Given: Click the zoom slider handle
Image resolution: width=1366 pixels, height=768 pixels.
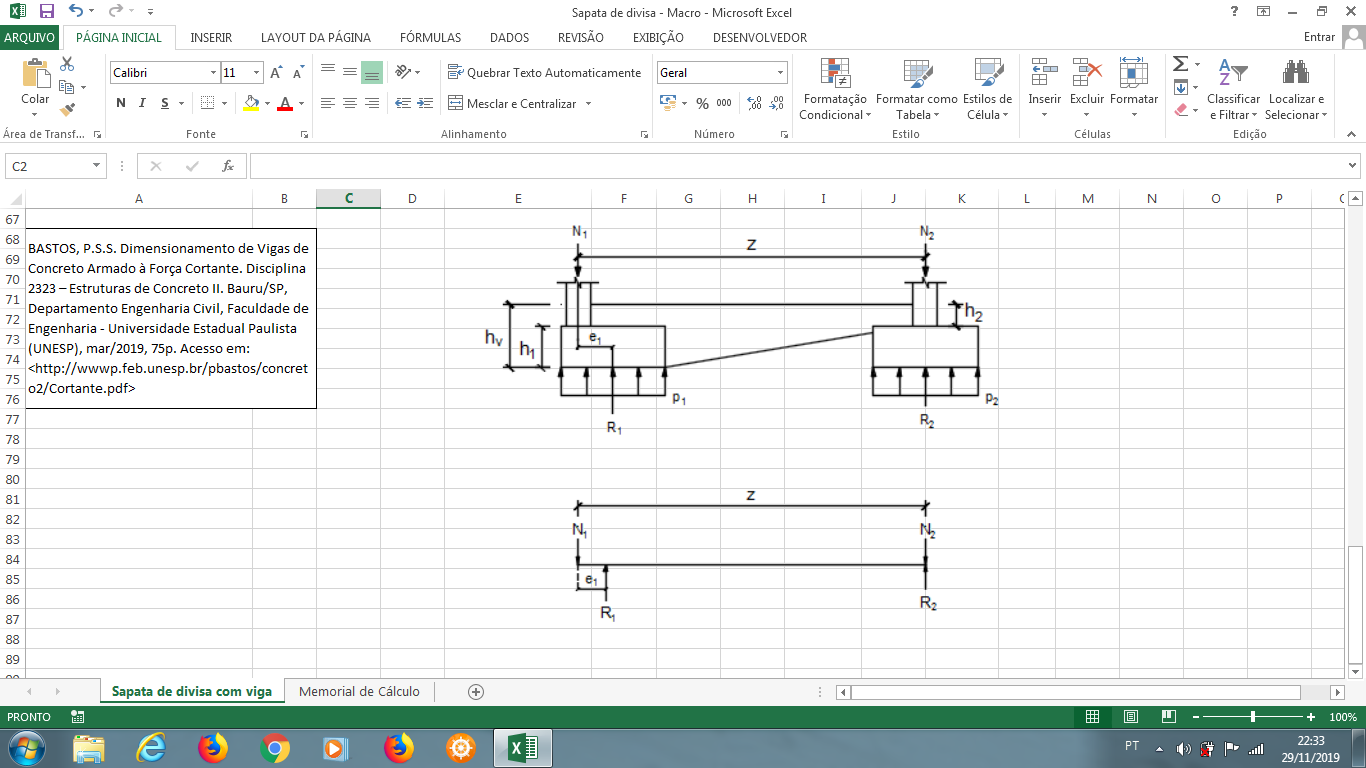Looking at the screenshot, I should pos(1253,717).
